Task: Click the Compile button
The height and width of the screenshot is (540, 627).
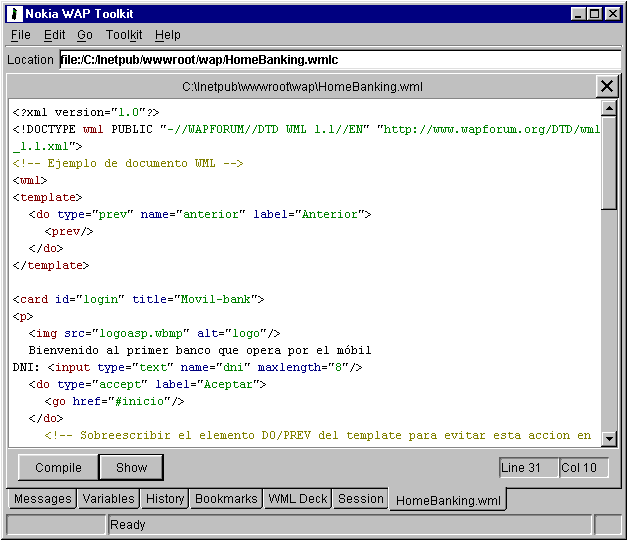Action: [58, 467]
